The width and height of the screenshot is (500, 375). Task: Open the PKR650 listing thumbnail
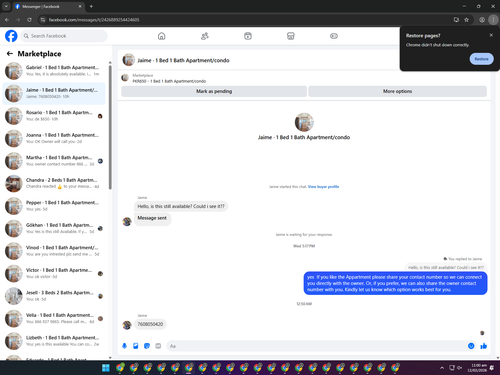pyautogui.click(x=125, y=78)
